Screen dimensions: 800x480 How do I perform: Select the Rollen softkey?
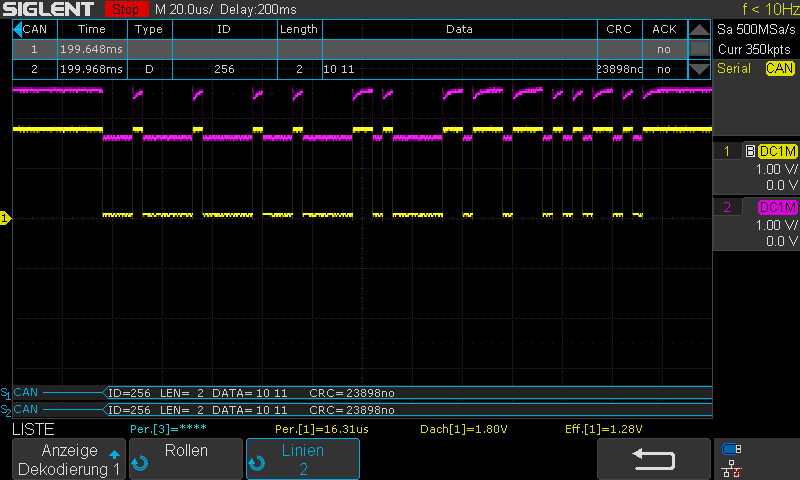[186, 459]
